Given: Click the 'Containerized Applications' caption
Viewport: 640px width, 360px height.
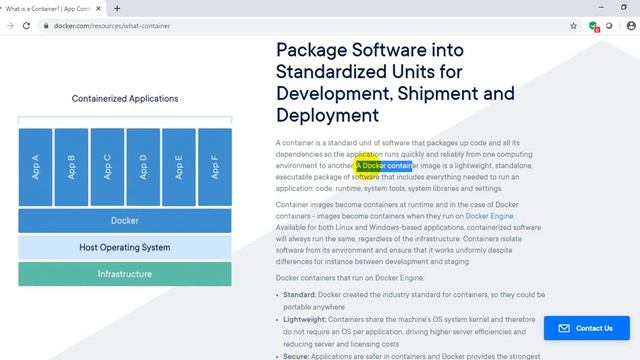Looking at the screenshot, I should [125, 99].
